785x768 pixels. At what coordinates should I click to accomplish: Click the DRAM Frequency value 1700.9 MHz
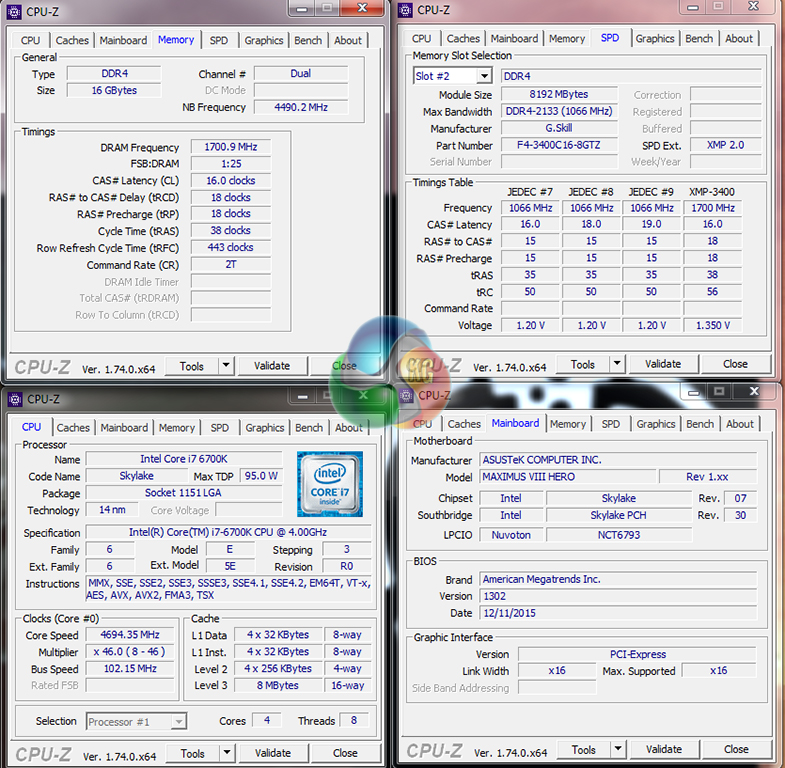click(231, 147)
